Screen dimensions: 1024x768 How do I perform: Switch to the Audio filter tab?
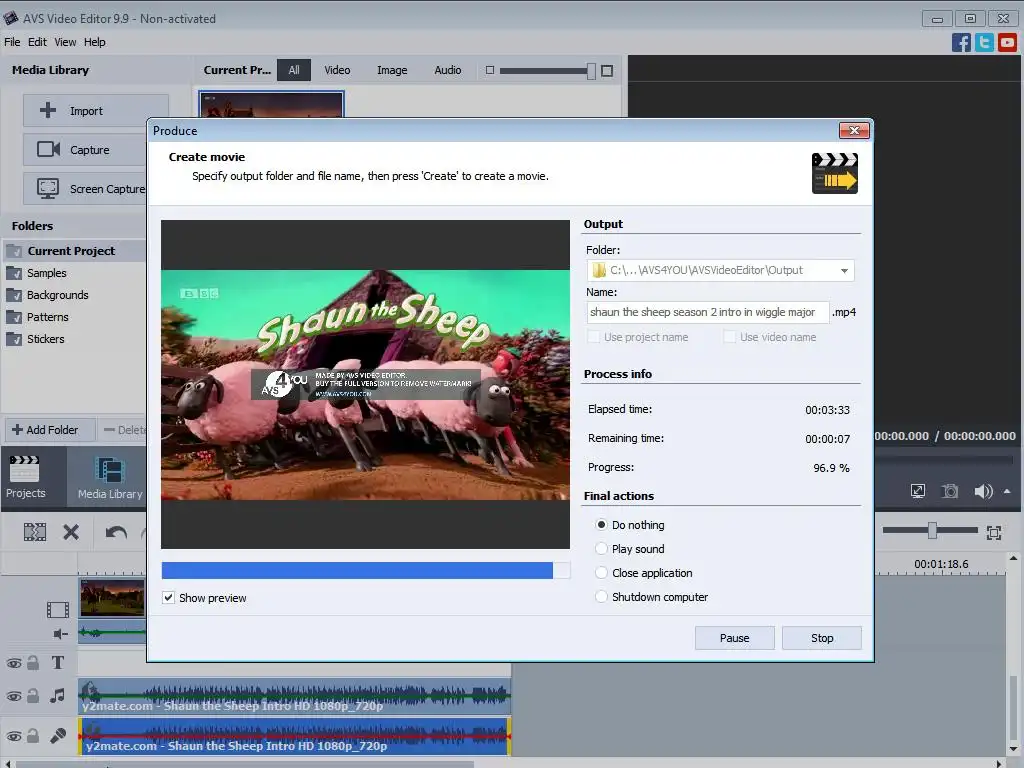(447, 70)
